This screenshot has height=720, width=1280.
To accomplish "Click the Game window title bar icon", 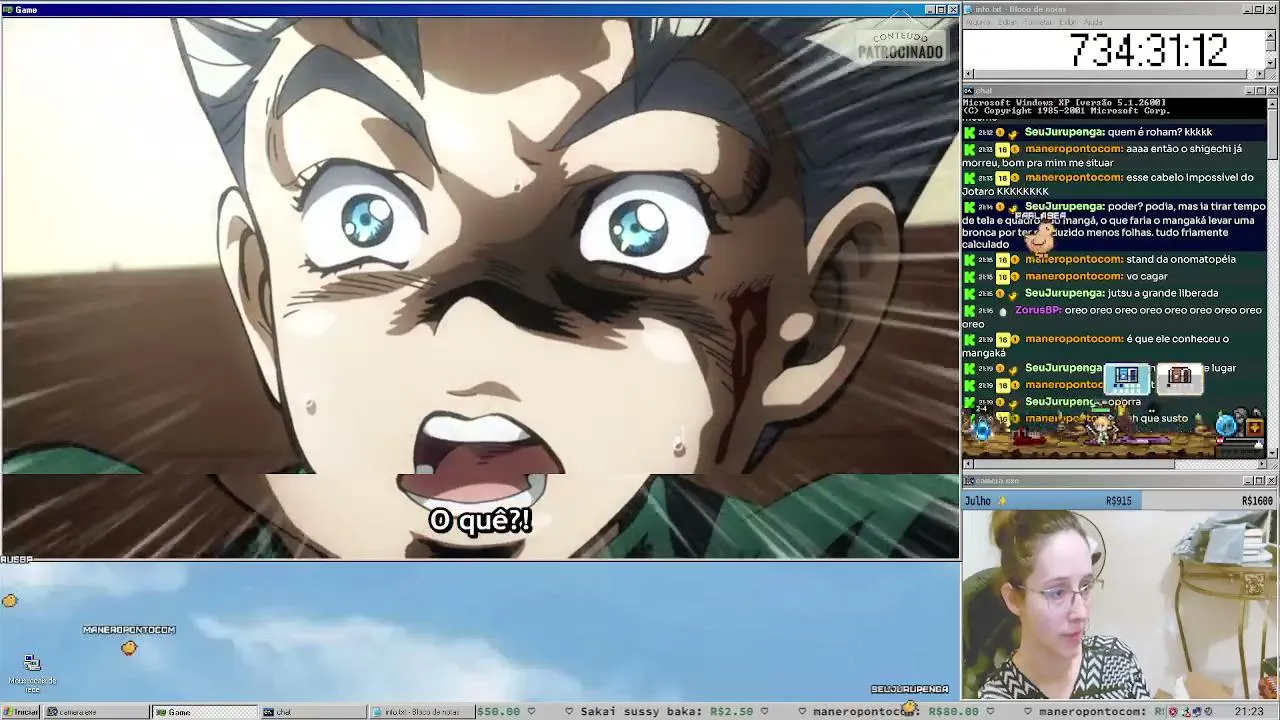I will 7,10.
